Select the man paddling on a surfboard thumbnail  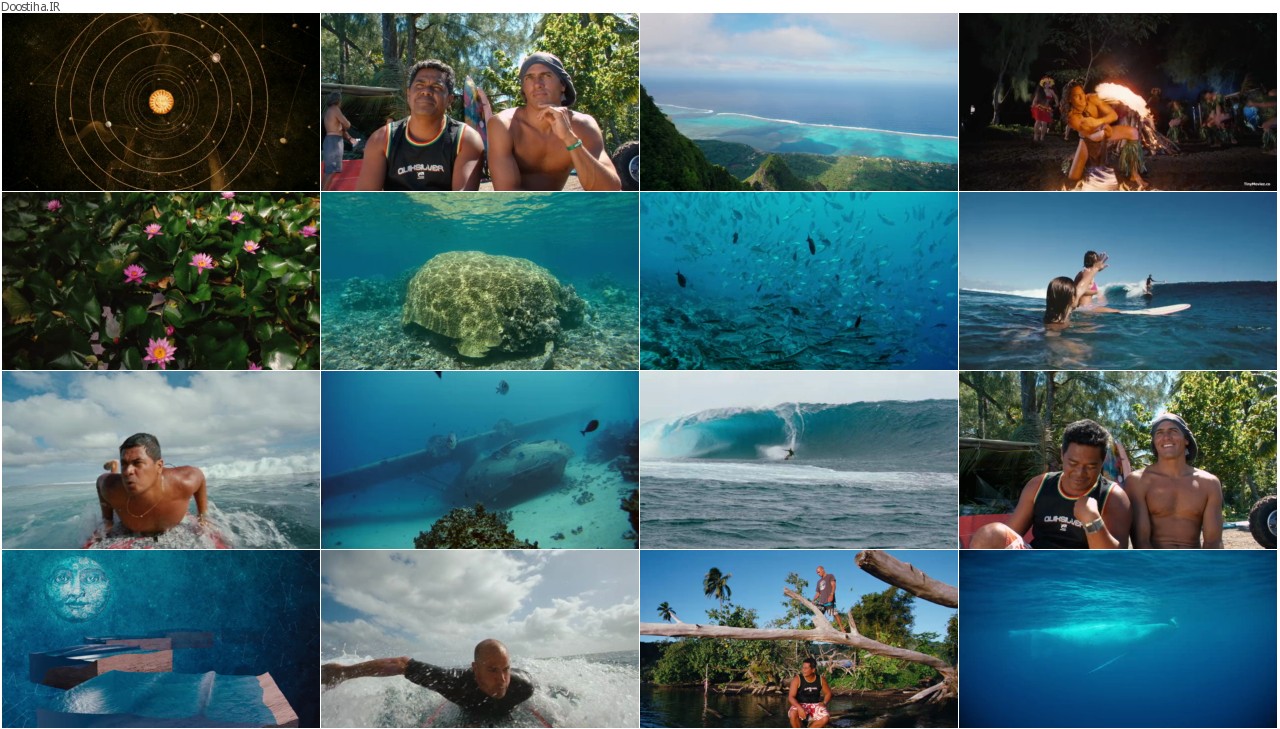161,460
